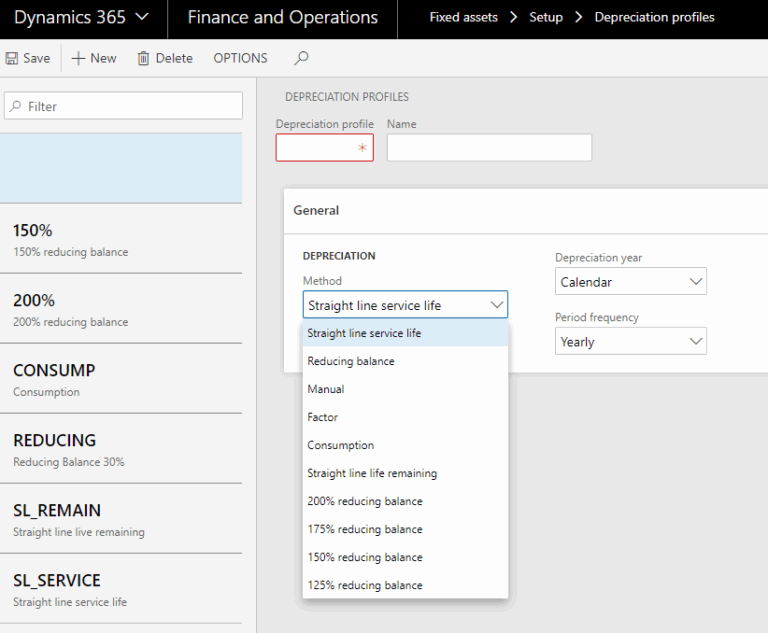Select Manual method option

point(405,389)
